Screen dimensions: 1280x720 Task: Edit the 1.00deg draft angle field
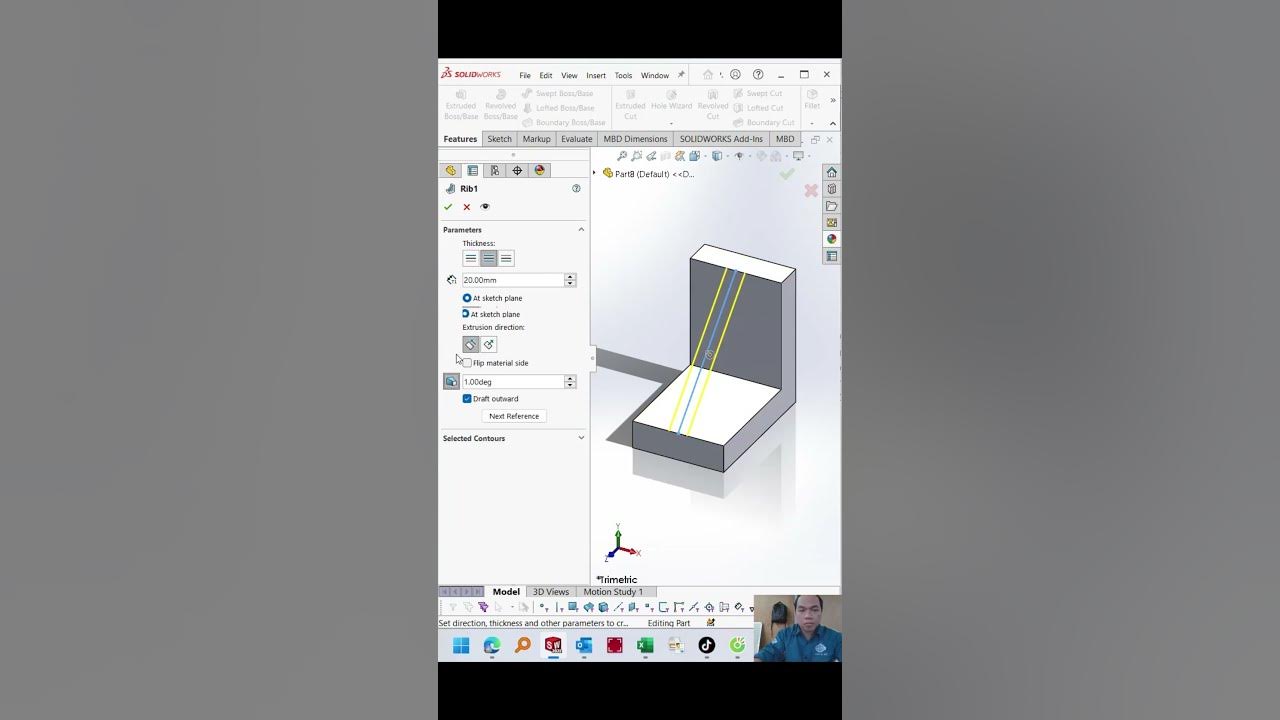click(x=513, y=382)
